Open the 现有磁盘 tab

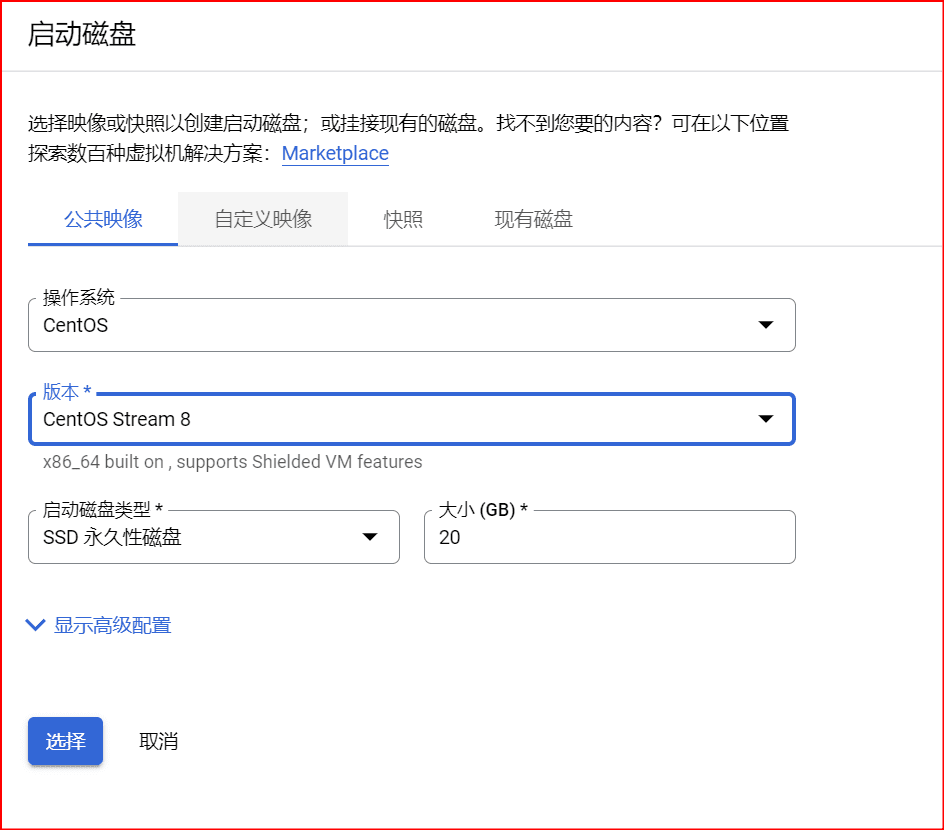532,219
